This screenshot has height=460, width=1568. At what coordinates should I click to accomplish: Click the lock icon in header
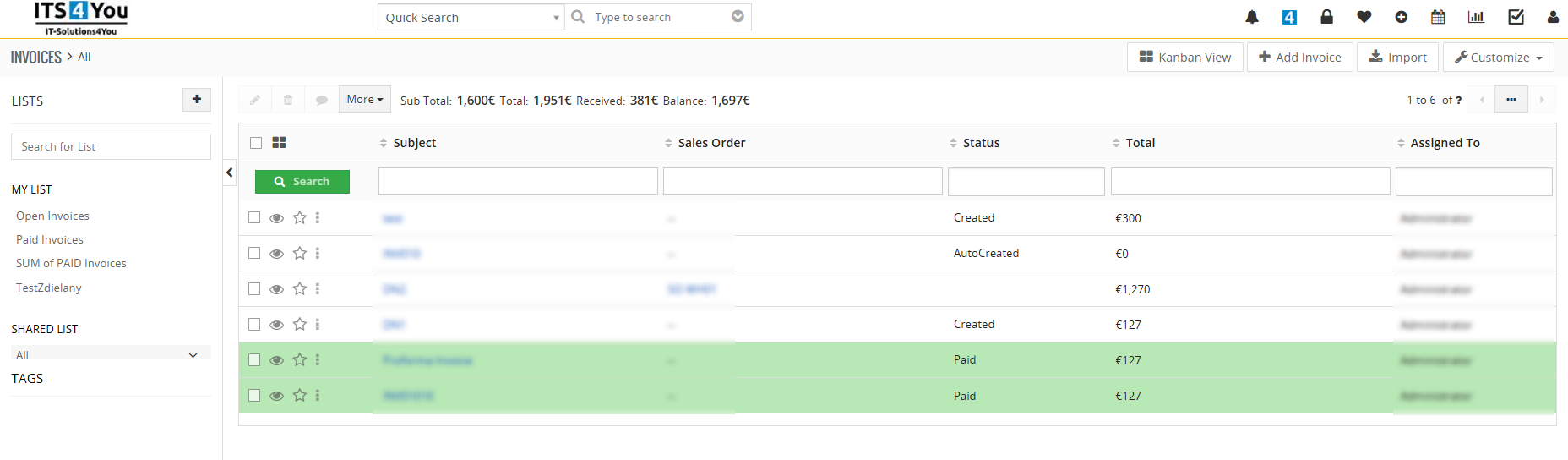1326,17
